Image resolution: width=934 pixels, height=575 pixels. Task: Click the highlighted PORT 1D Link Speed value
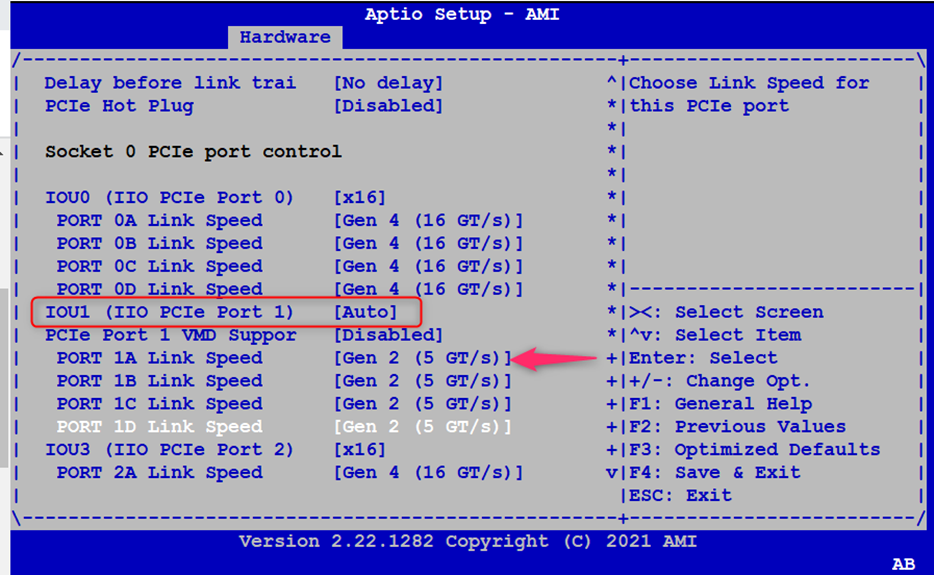tap(422, 427)
